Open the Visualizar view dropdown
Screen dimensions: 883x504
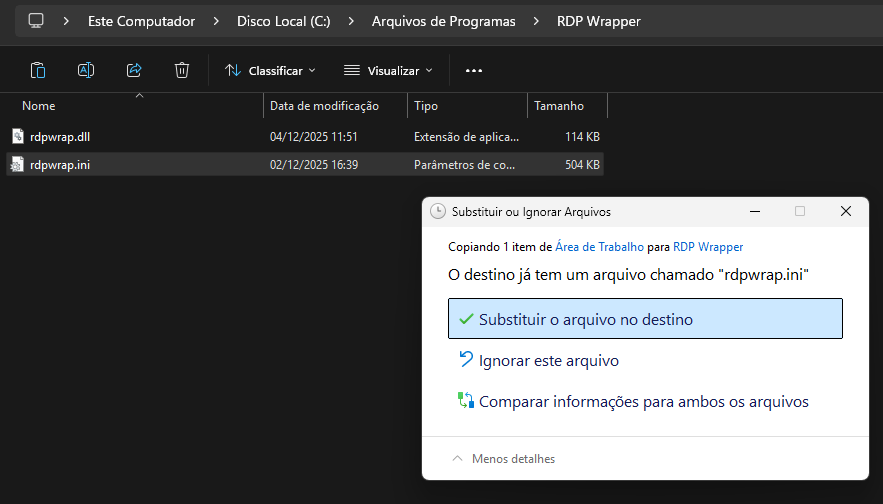tap(388, 71)
